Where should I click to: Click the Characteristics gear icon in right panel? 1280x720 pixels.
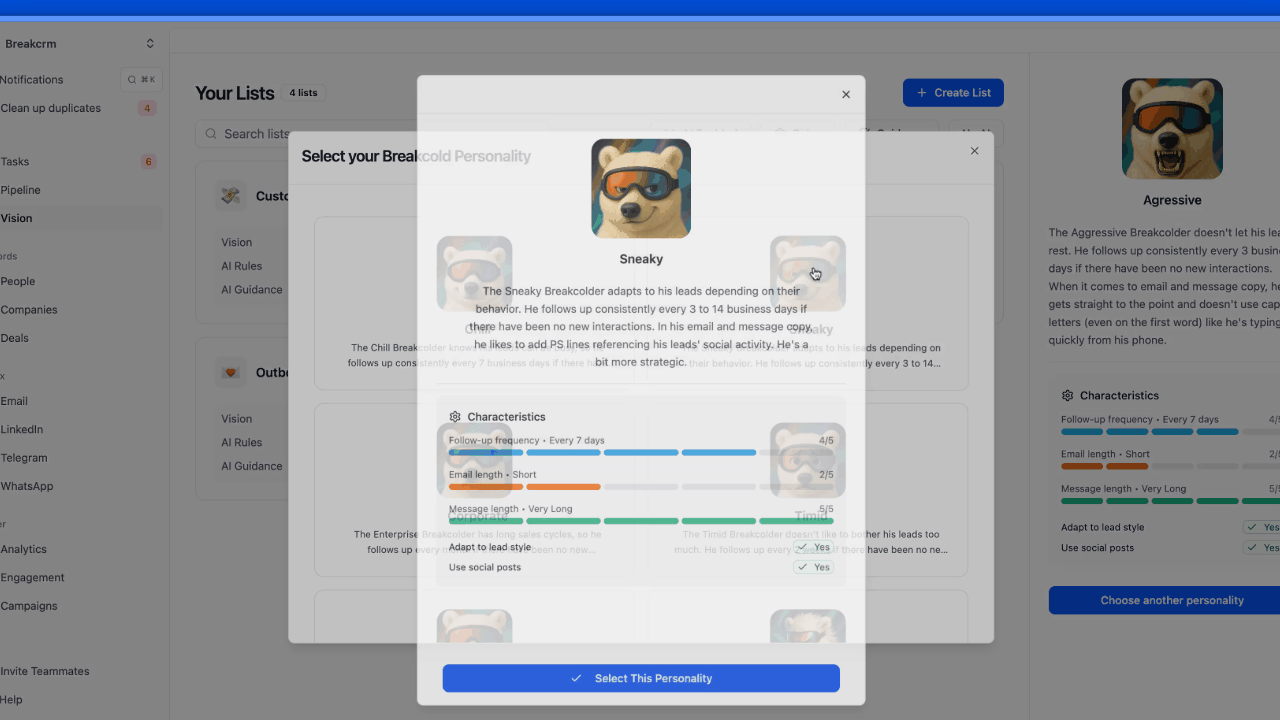coord(1067,396)
